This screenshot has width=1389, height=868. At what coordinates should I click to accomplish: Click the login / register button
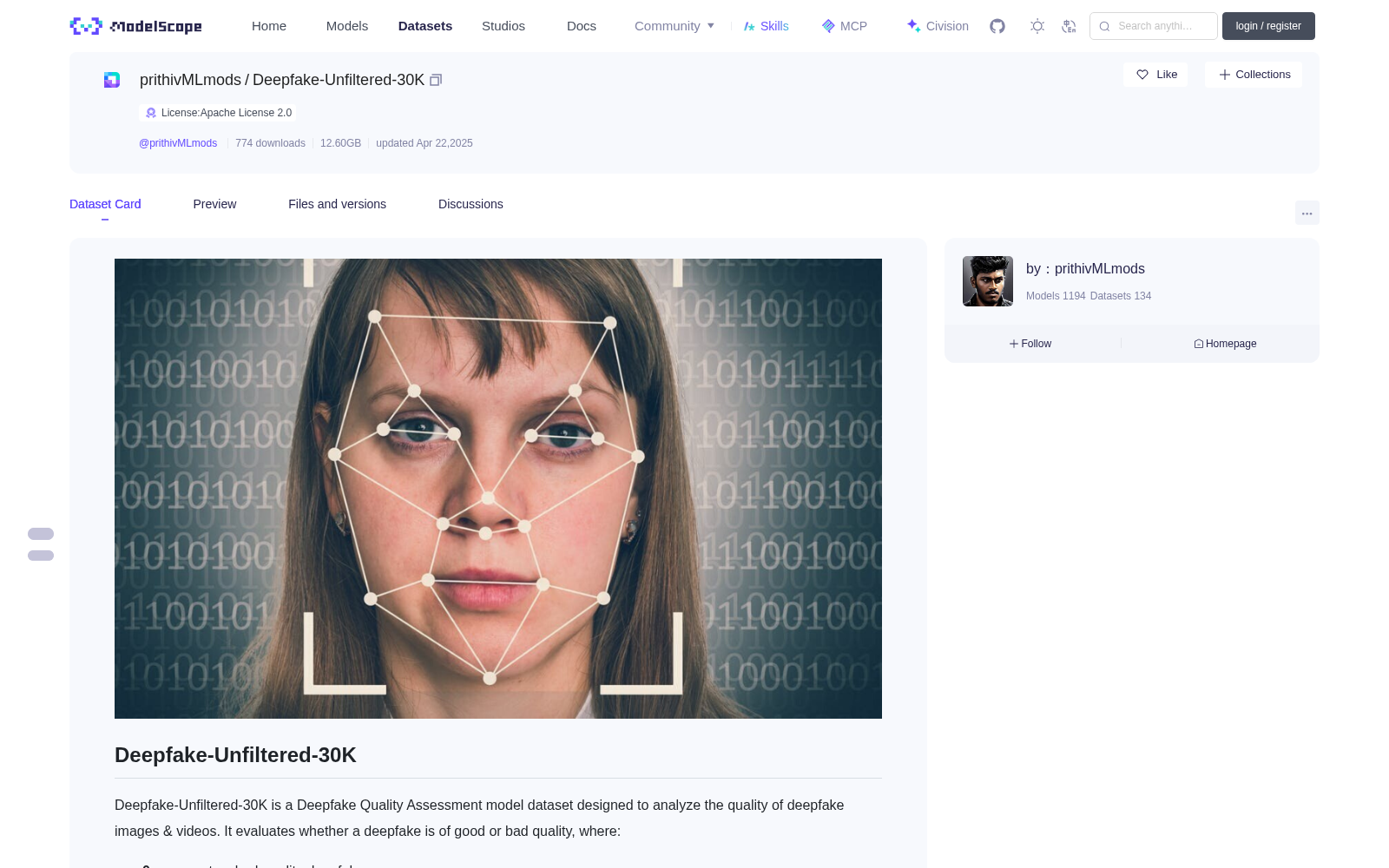tap(1268, 26)
